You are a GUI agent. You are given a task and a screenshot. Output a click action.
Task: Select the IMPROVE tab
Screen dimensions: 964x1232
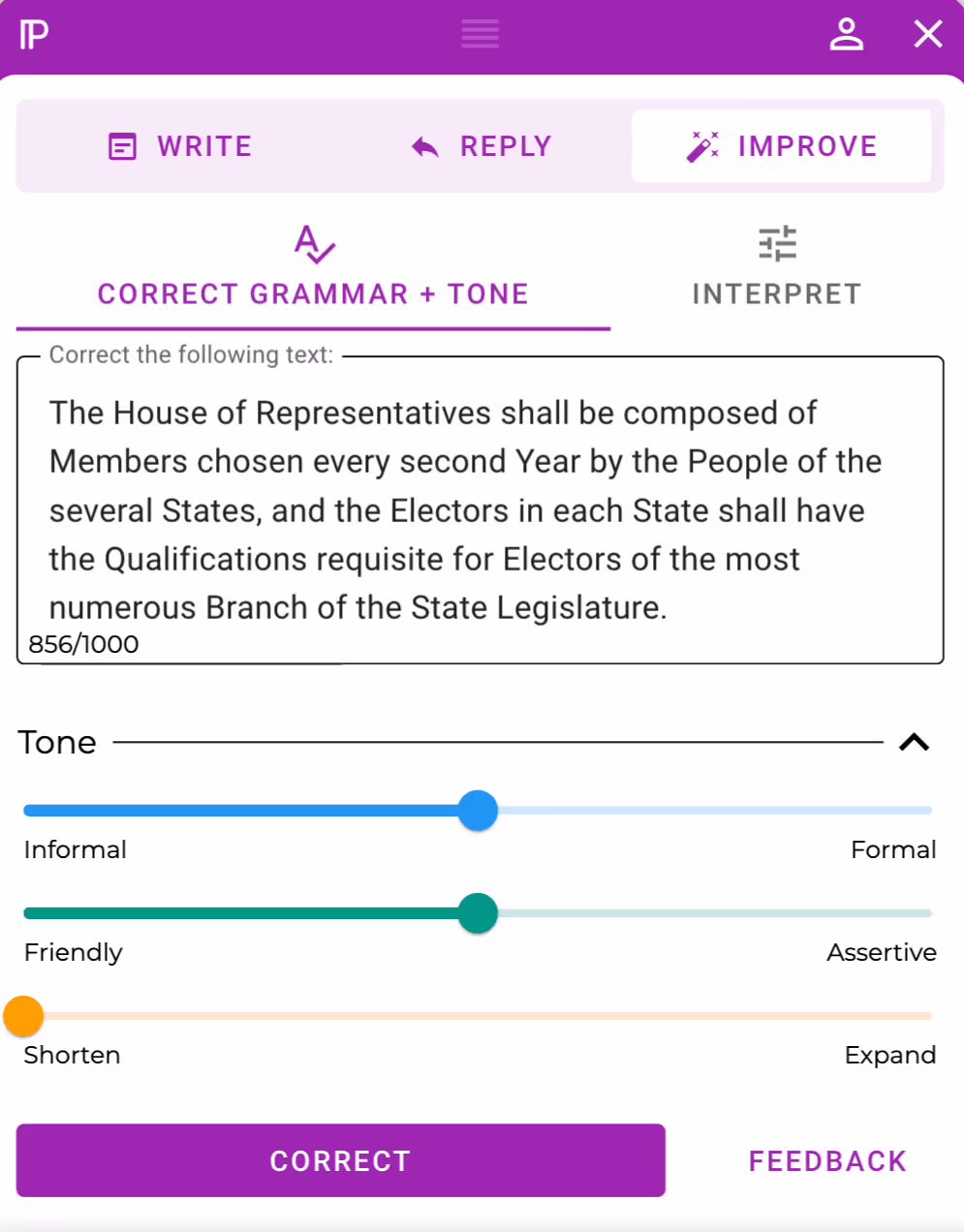click(x=781, y=146)
